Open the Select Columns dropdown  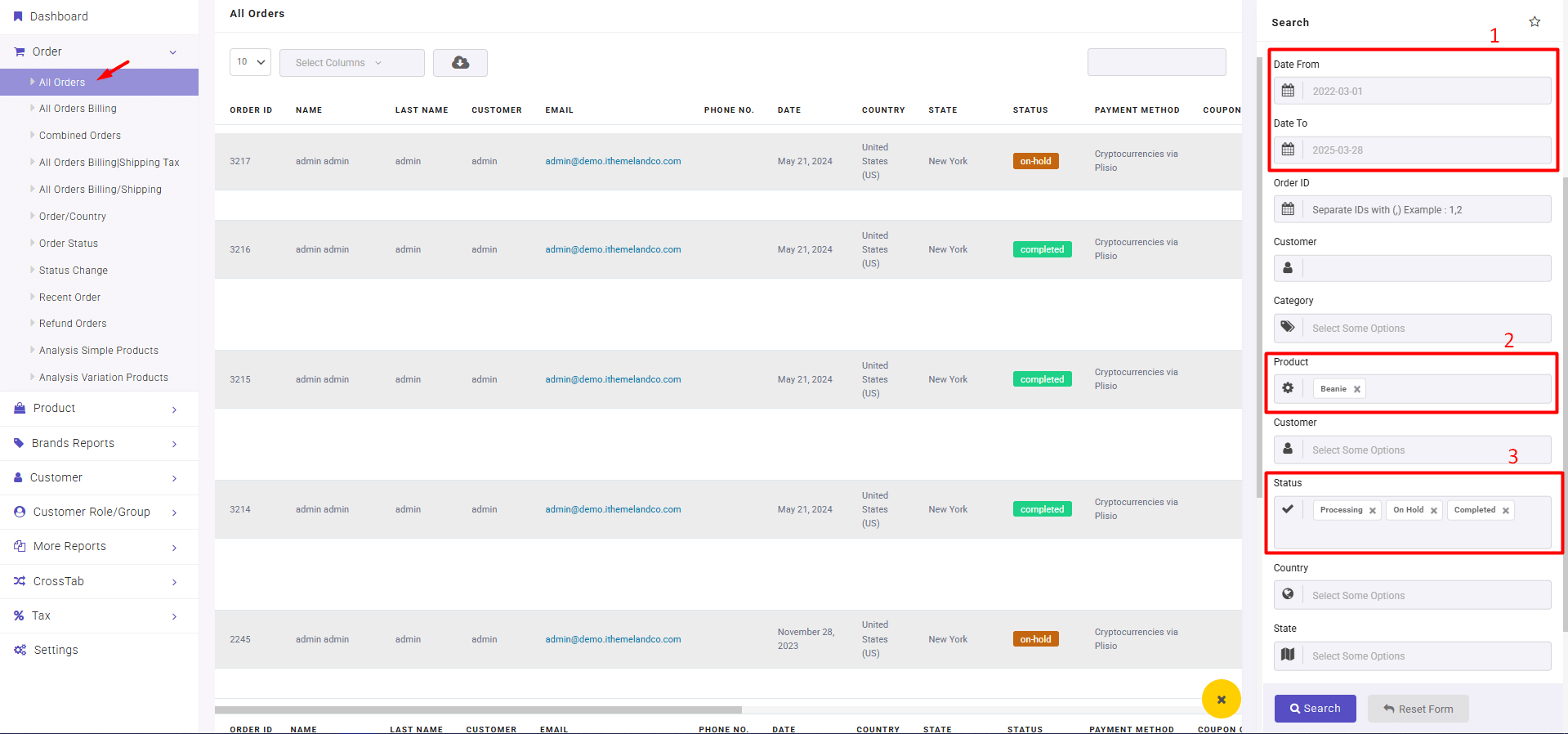pyautogui.click(x=351, y=63)
